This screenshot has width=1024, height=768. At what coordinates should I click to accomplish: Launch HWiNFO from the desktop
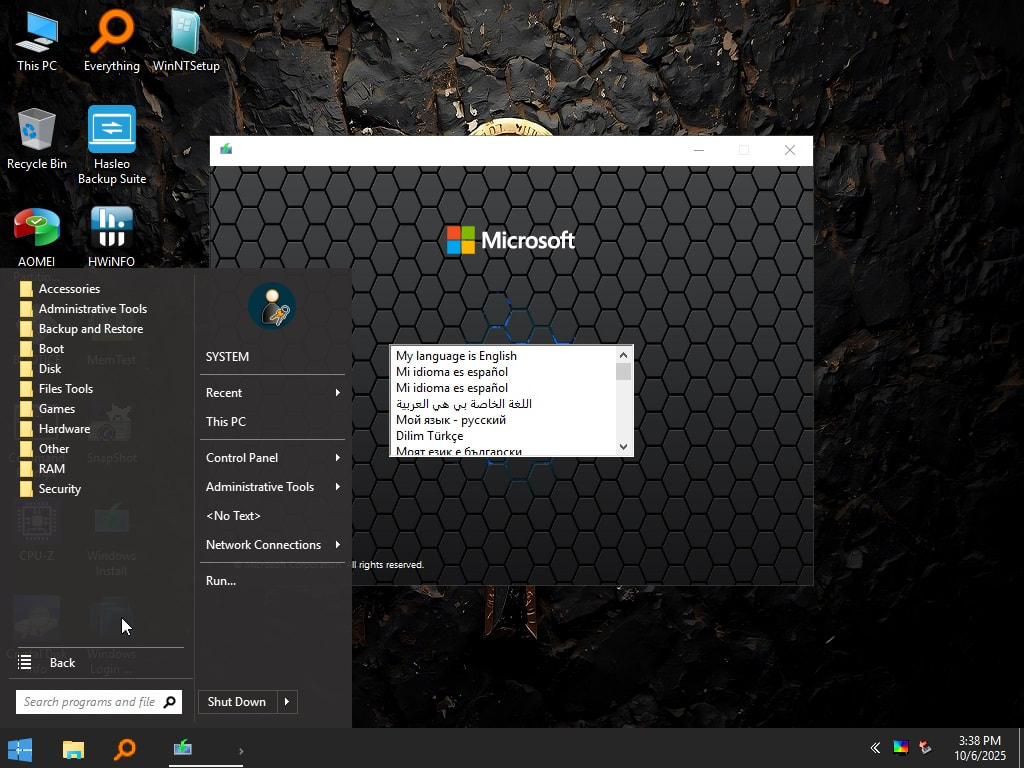click(111, 225)
